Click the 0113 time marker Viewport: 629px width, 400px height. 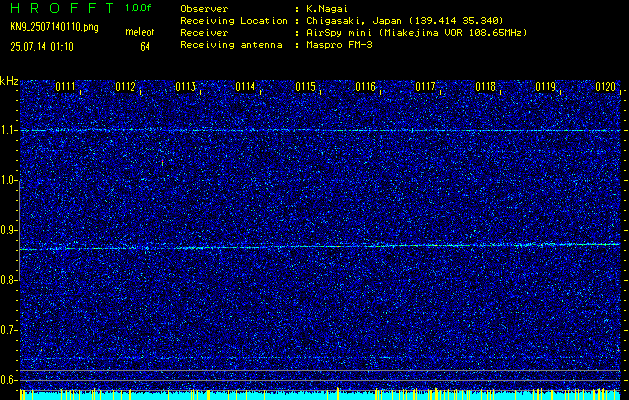[185, 87]
